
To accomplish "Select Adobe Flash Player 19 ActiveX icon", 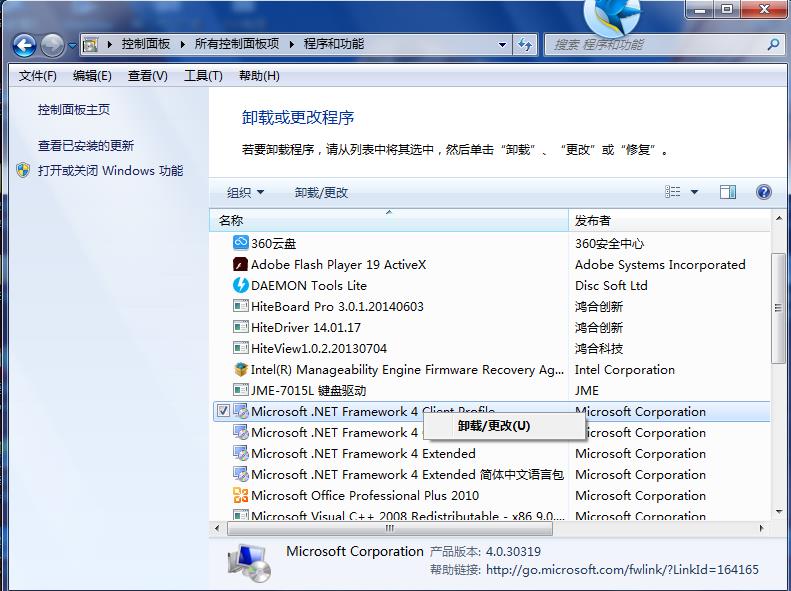I will tap(241, 264).
